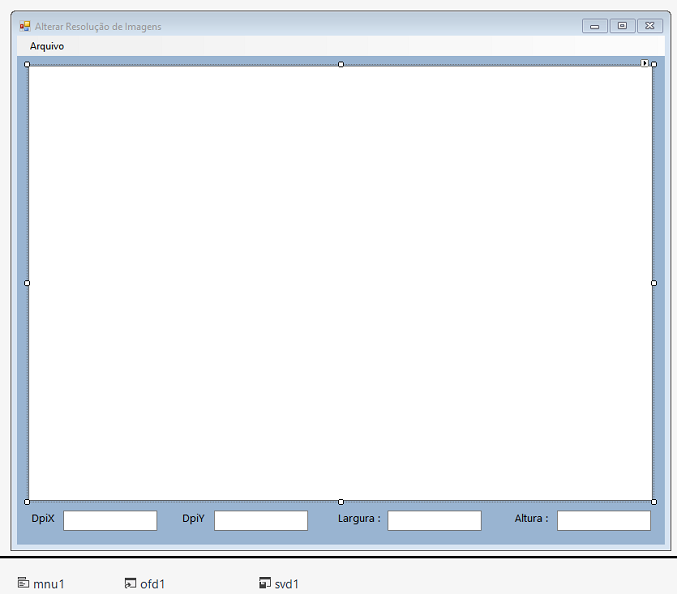Click the right-middle picture box resize handle

[654, 283]
